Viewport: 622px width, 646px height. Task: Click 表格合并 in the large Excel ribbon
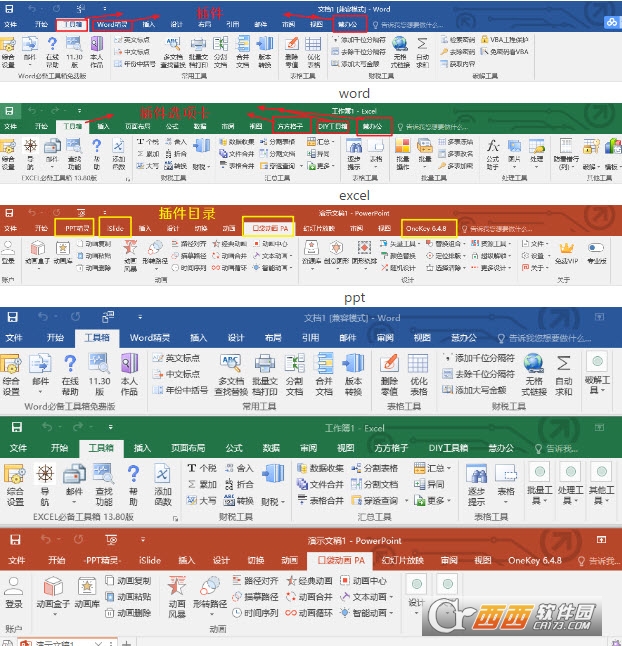[x=320, y=501]
